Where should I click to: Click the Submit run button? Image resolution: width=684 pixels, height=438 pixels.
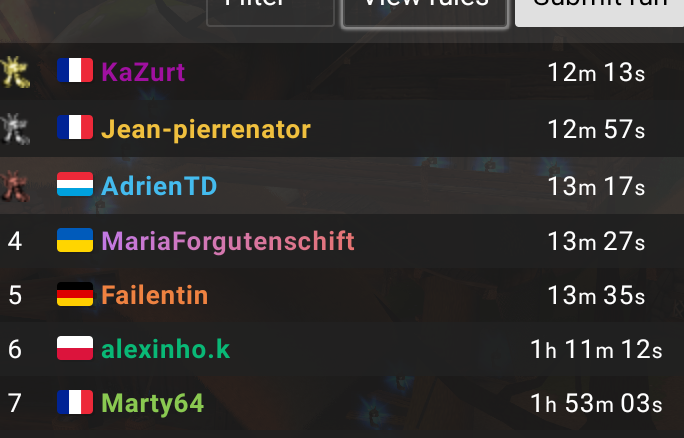[x=599, y=11]
